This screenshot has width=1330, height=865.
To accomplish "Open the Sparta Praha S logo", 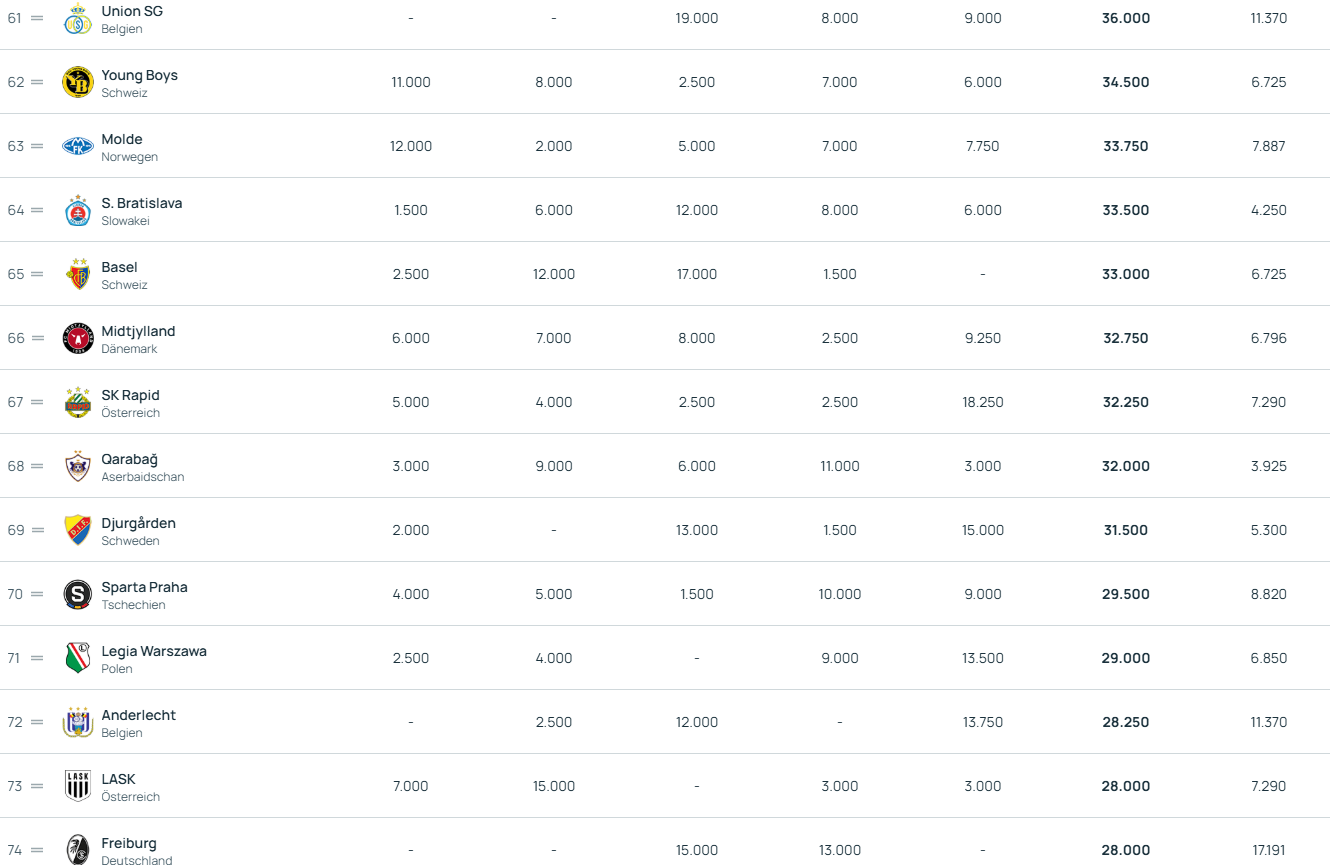I will (78, 594).
